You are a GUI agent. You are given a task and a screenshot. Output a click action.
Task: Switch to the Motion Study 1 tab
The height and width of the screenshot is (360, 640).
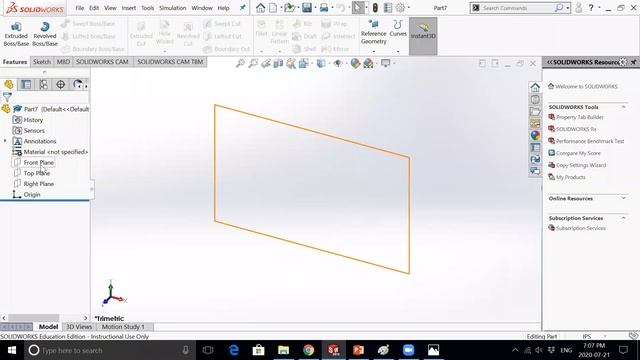pyautogui.click(x=123, y=327)
